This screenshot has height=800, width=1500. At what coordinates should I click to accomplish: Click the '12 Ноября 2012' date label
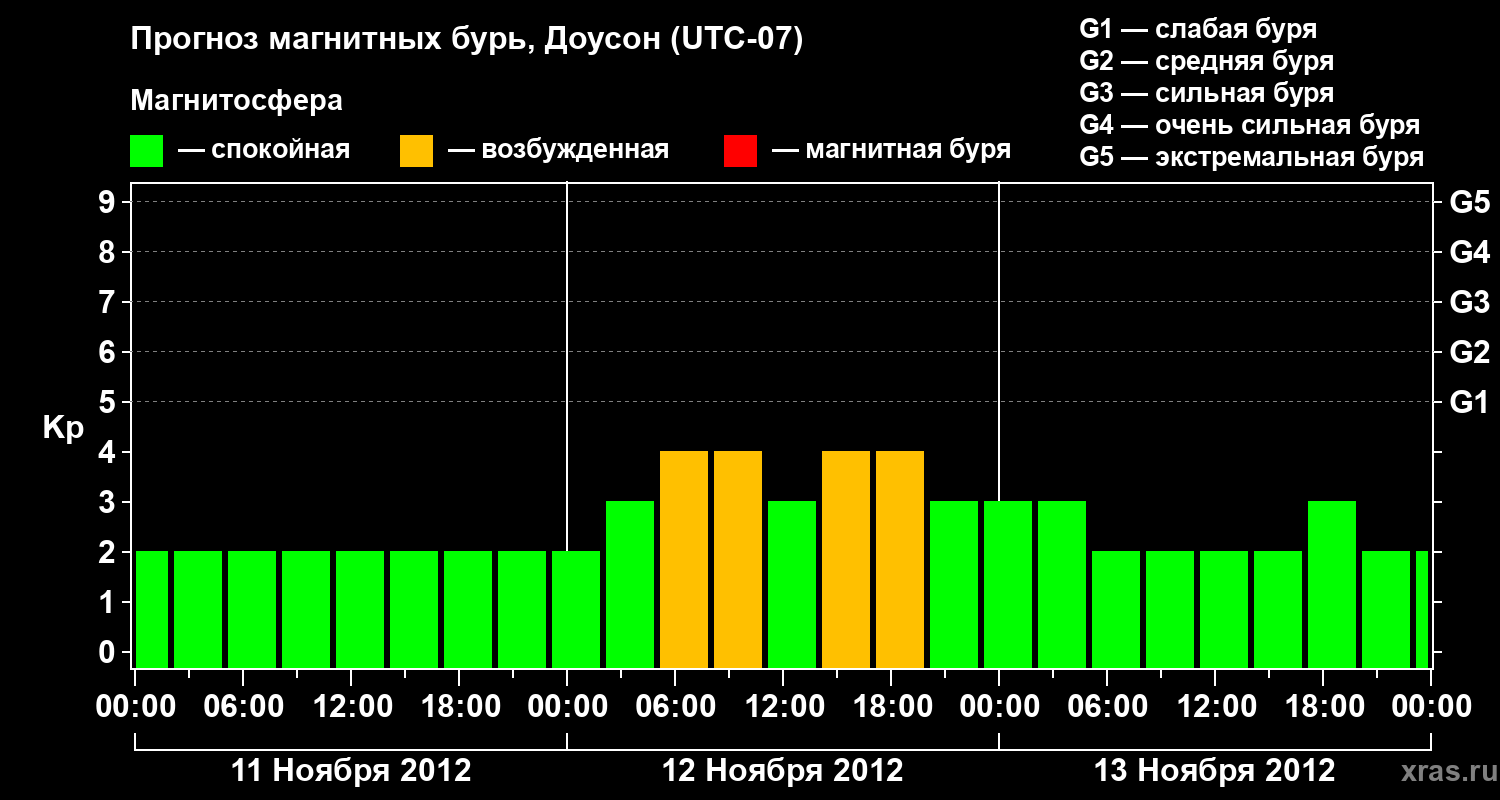coord(783,771)
